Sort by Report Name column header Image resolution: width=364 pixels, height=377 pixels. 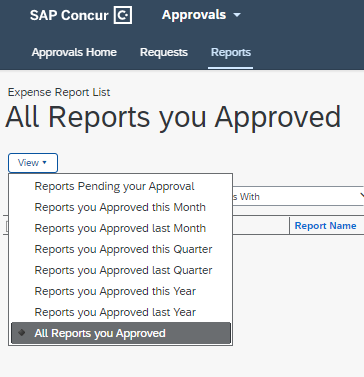click(x=325, y=226)
